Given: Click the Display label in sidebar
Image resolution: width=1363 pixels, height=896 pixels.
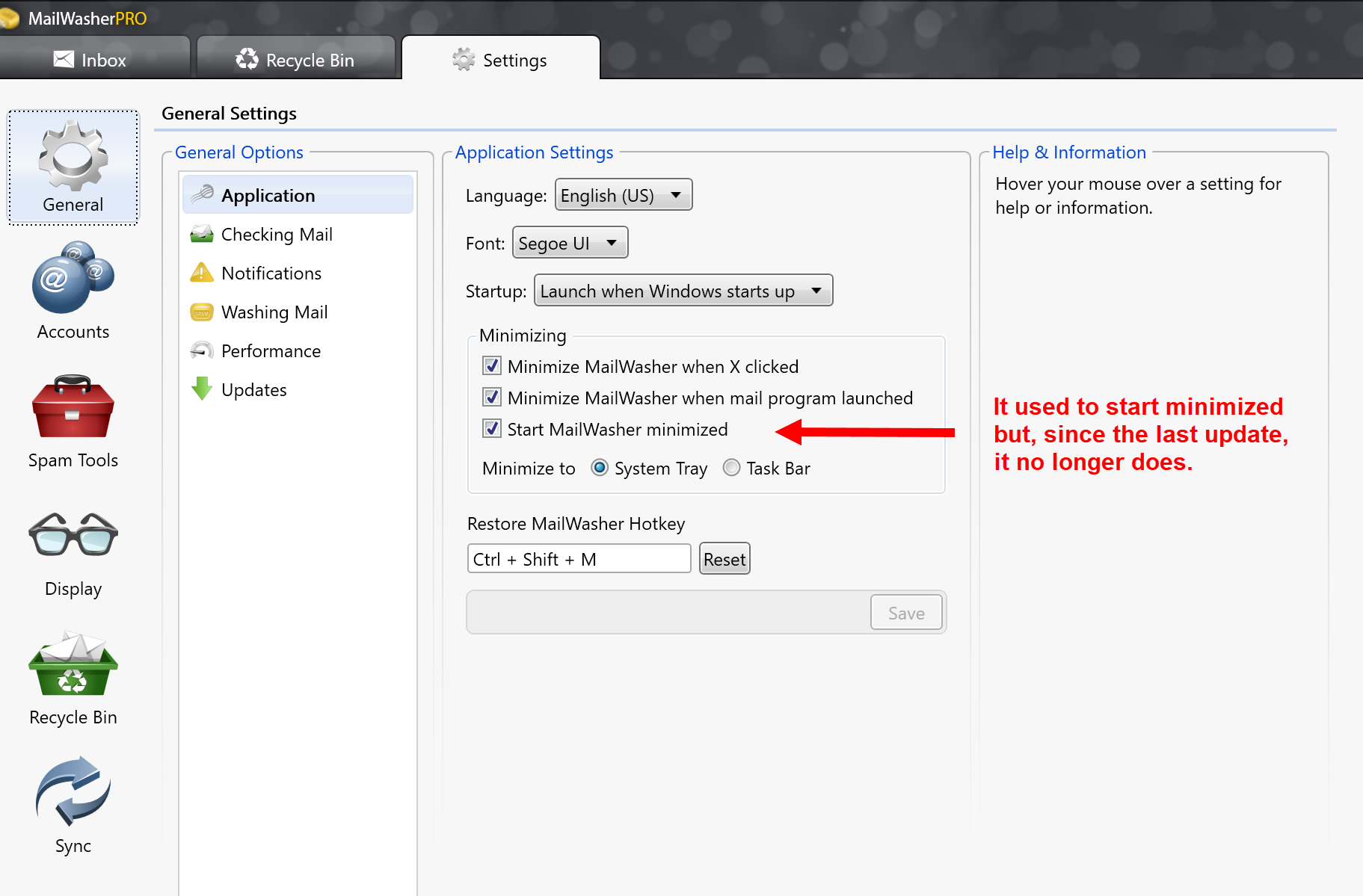Looking at the screenshot, I should (73, 589).
